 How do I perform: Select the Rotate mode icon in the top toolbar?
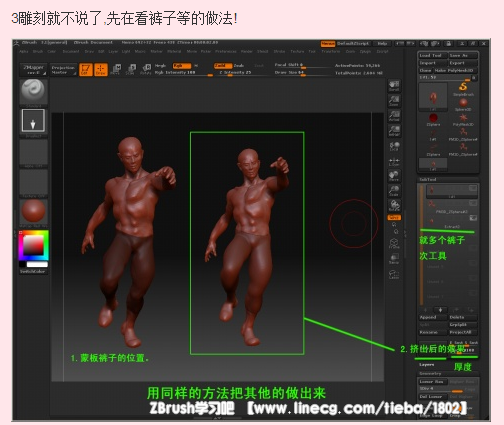[146, 70]
